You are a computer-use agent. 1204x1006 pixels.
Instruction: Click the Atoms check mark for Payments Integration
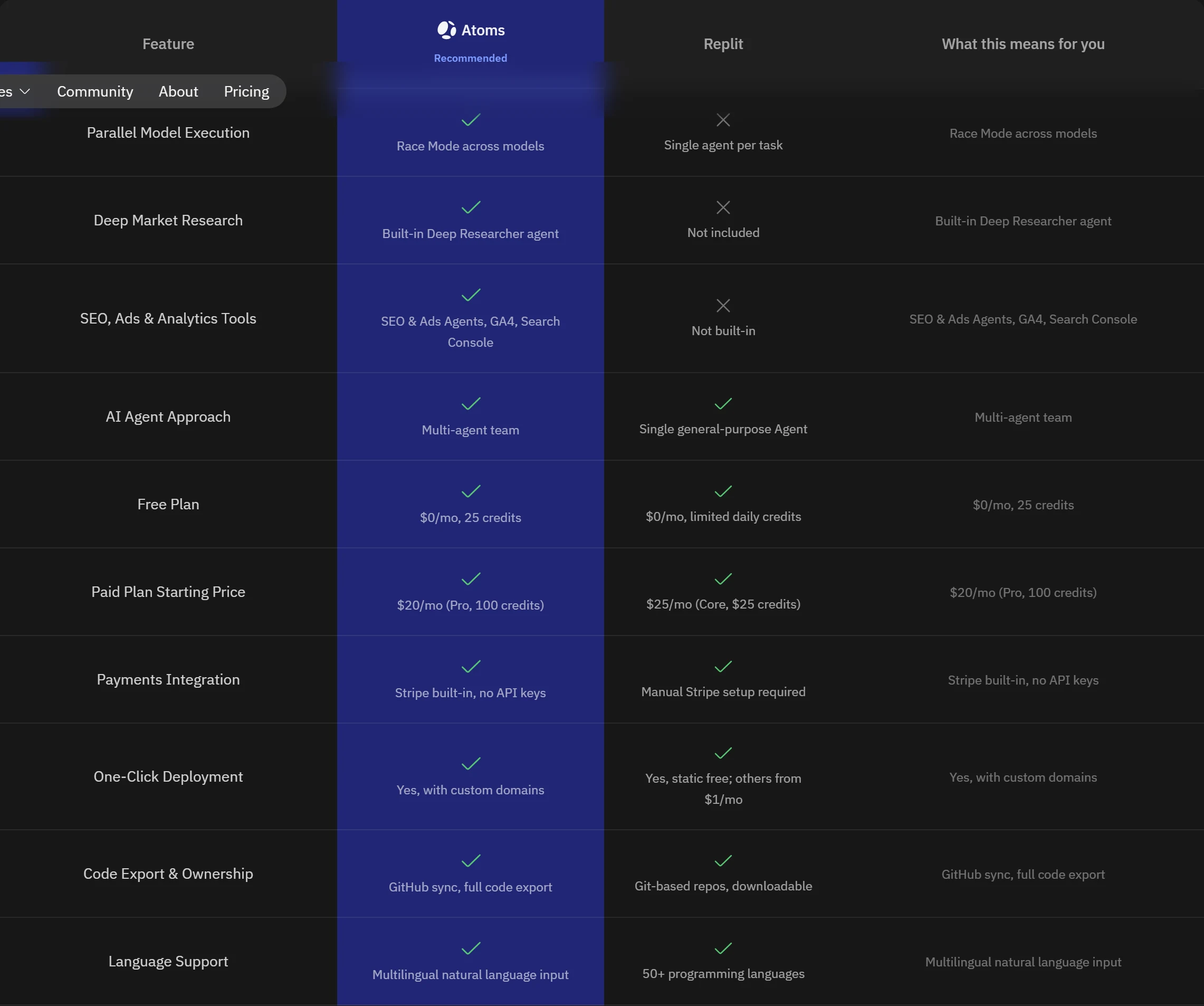471,667
